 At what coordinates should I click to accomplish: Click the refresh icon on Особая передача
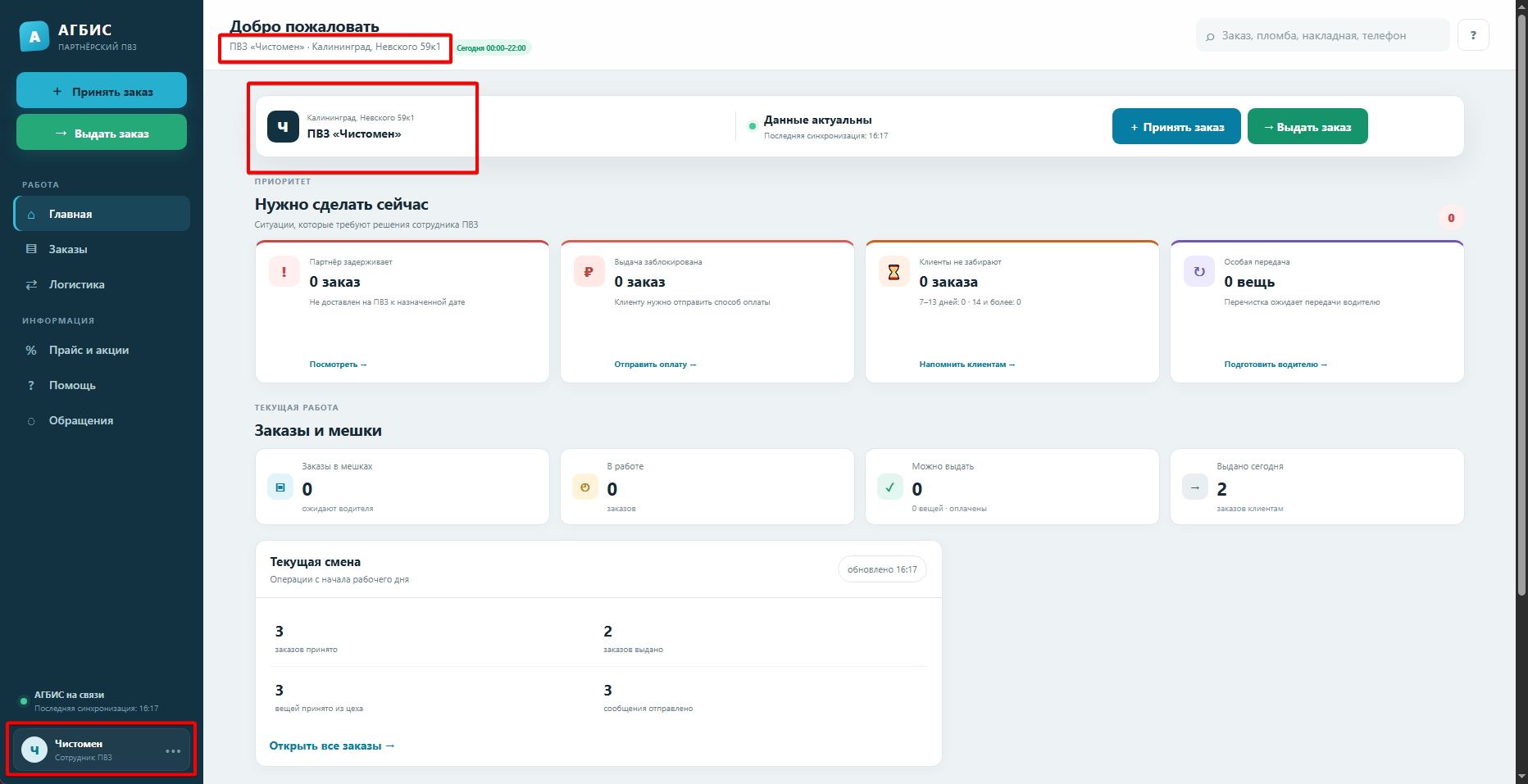1198,271
